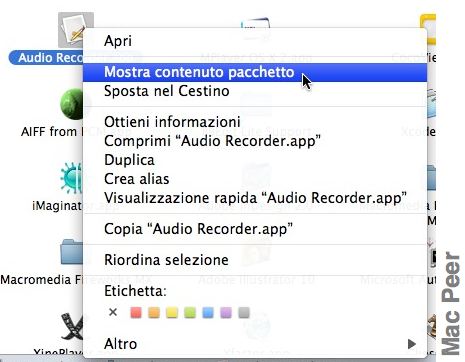This screenshot has width=465, height=362.
Task: Choose Visualizzazione rapida "Audio Recorder.app"
Action: (x=255, y=198)
